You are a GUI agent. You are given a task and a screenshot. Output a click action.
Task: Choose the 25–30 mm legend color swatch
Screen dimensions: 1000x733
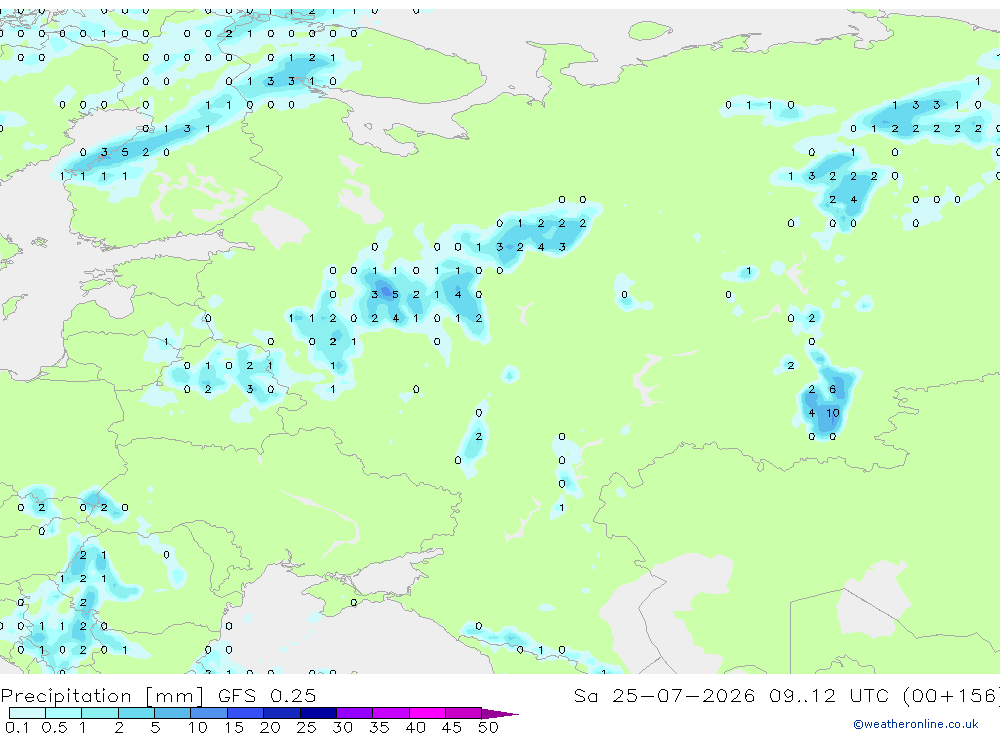(318, 713)
